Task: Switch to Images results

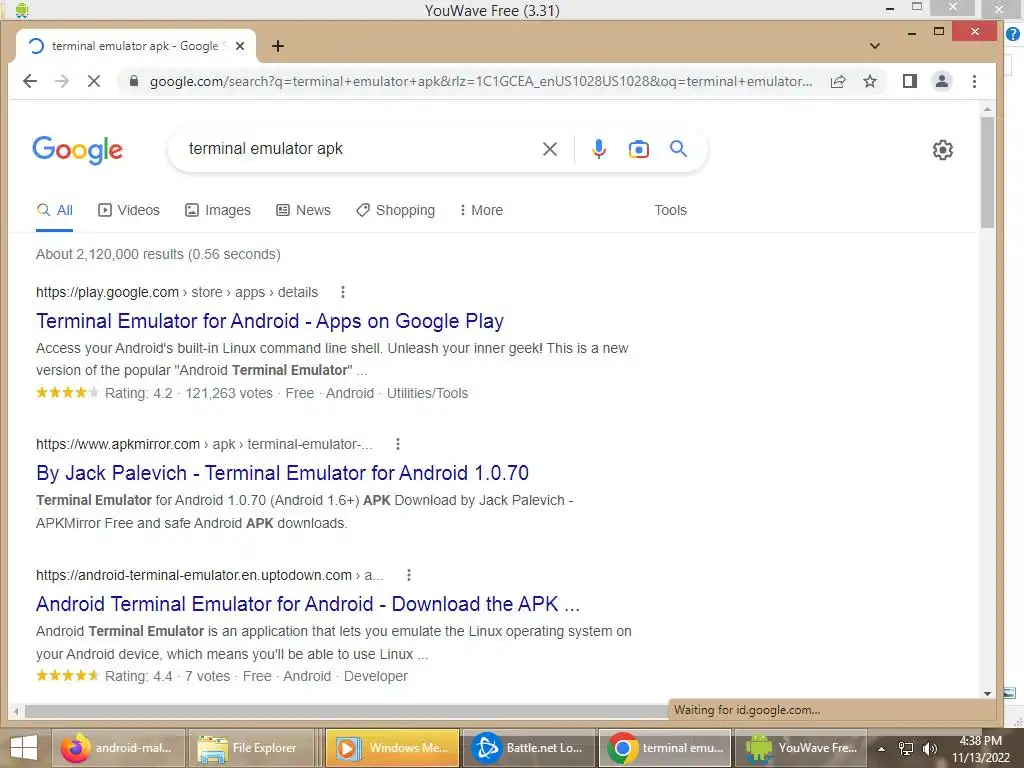Action: pyautogui.click(x=218, y=210)
